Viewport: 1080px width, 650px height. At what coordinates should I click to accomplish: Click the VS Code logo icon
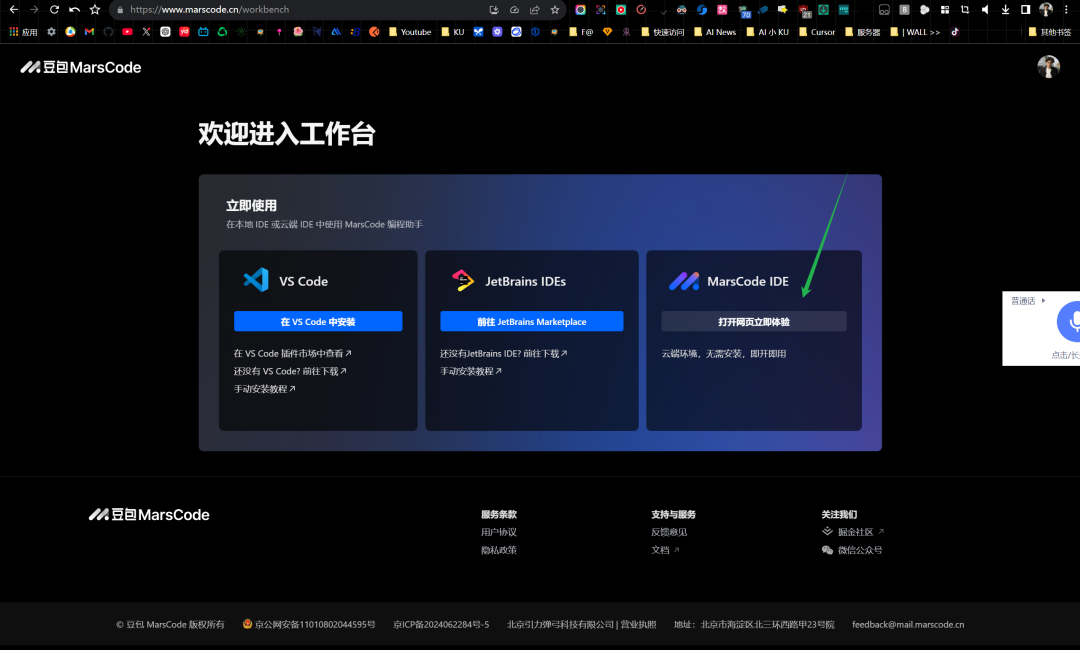click(256, 280)
